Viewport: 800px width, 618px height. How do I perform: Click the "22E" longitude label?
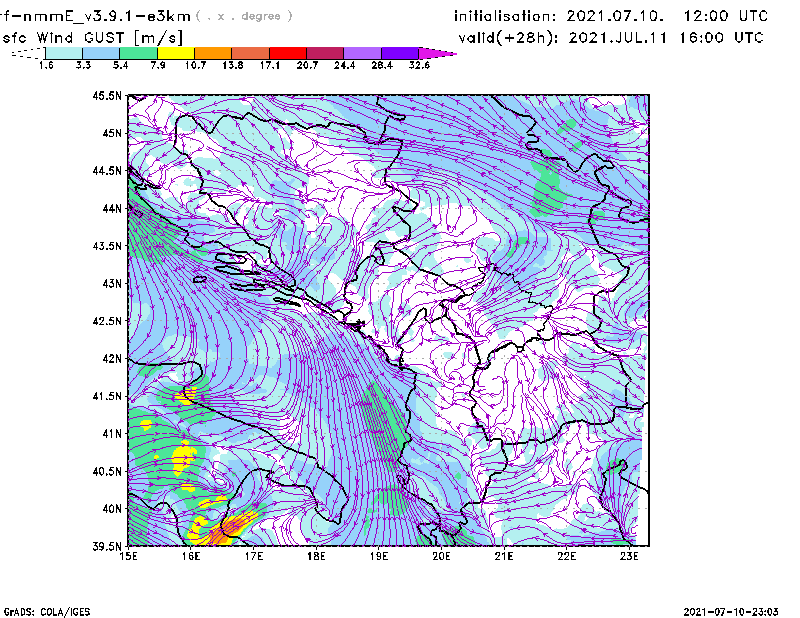[566, 556]
